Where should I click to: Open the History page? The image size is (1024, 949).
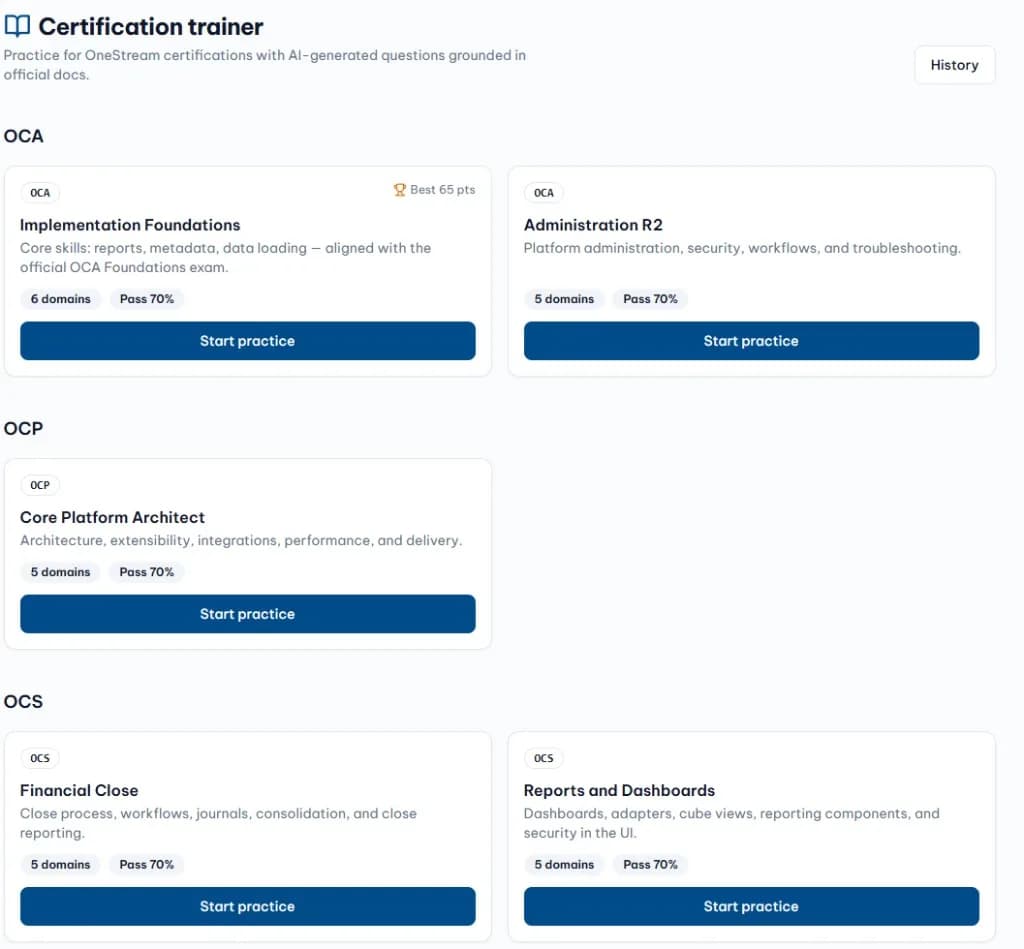click(954, 65)
